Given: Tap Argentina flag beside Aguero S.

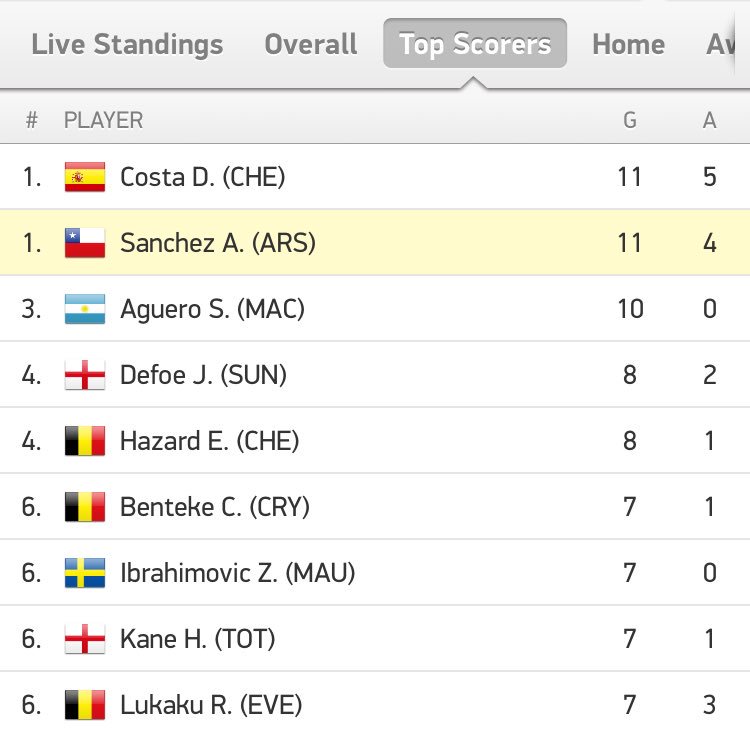Looking at the screenshot, I should [85, 309].
